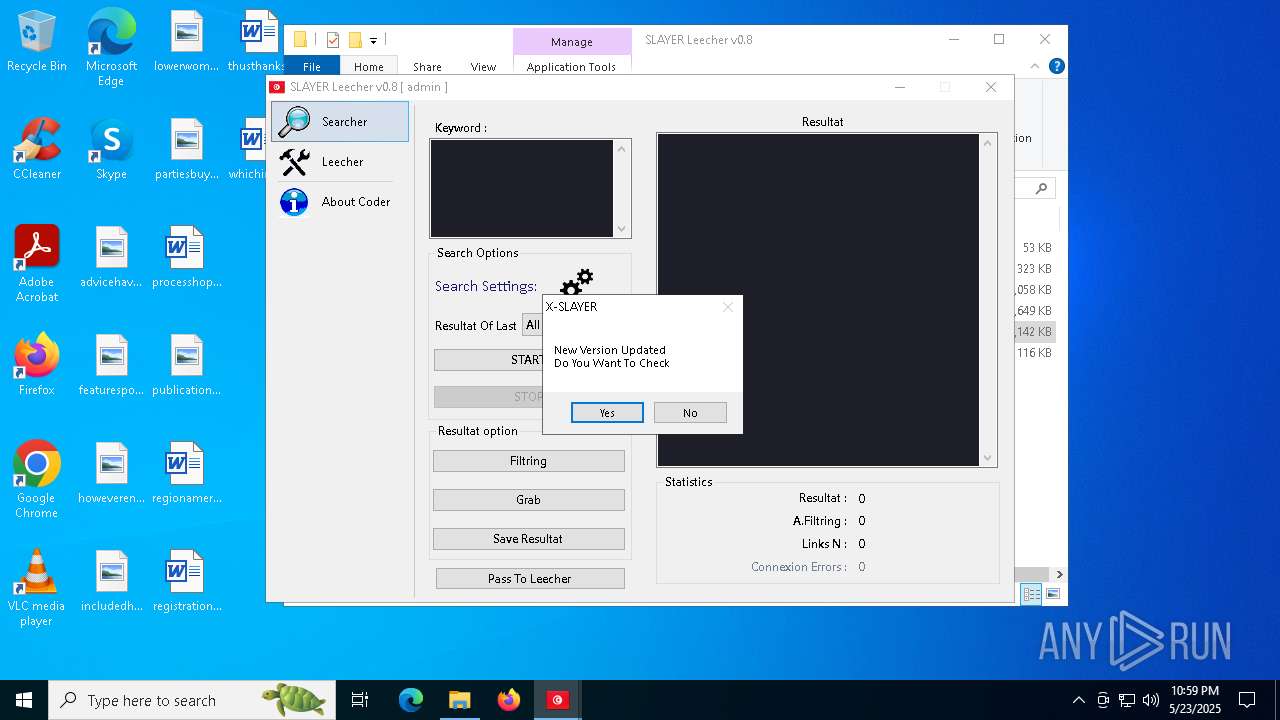Open the Resultat Of Last dropdown
Image resolution: width=1280 pixels, height=720 pixels.
533,325
